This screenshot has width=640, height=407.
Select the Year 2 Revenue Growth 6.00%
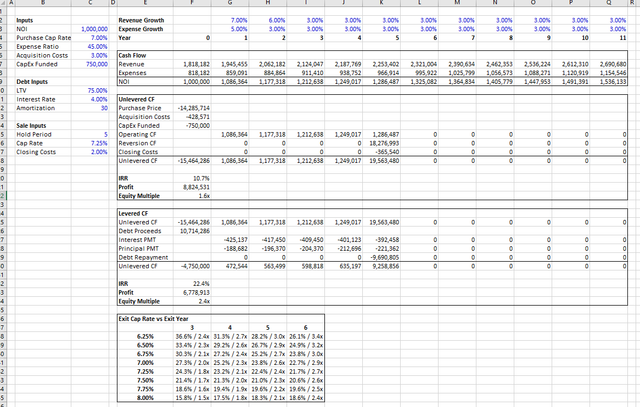click(x=277, y=20)
